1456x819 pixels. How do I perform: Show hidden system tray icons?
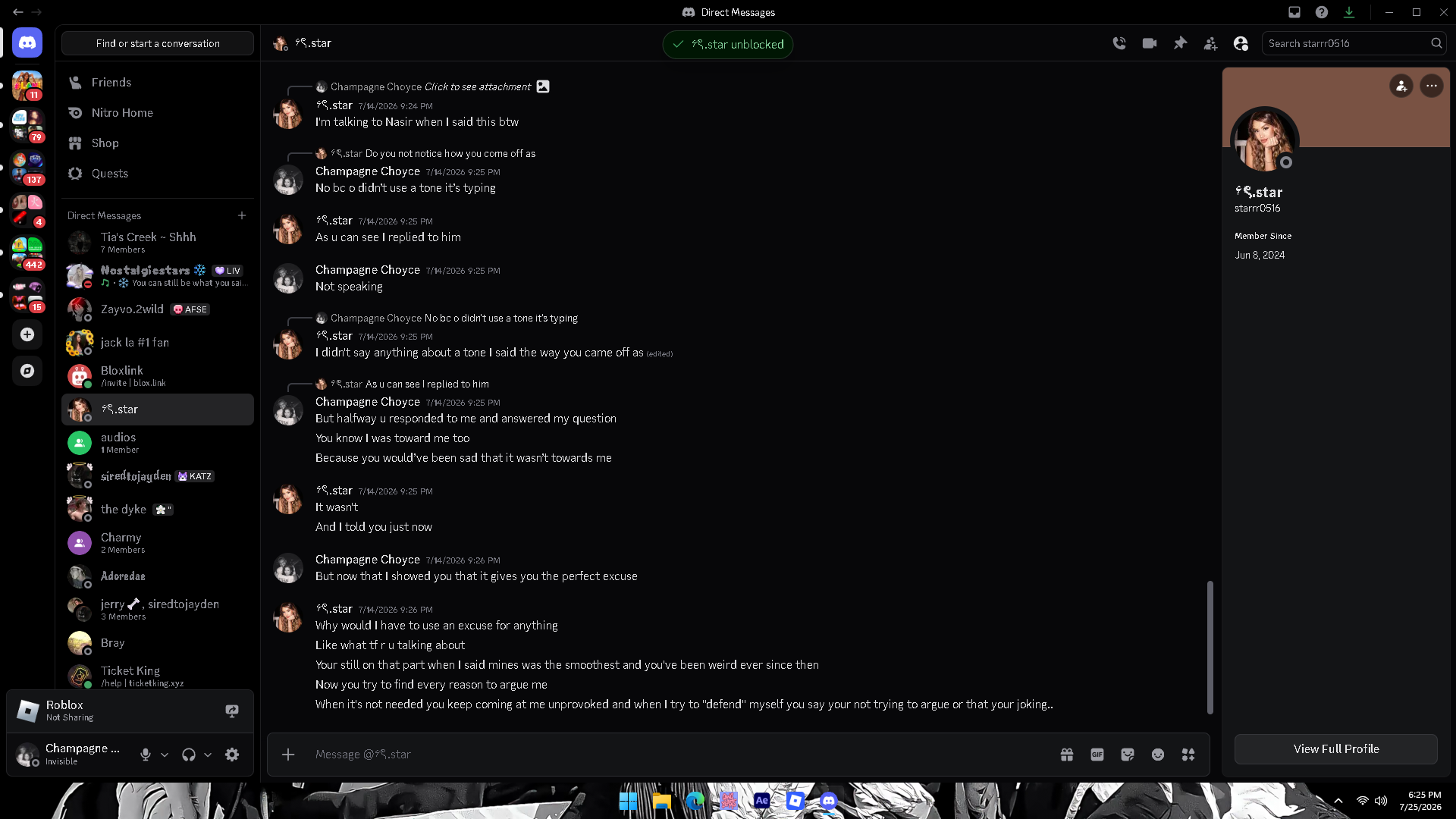(x=1338, y=801)
